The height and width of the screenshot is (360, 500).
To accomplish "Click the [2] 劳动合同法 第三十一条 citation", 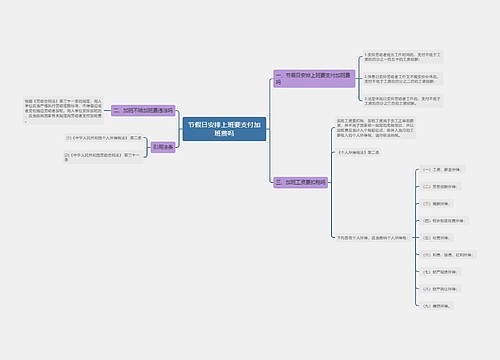I will [103, 157].
